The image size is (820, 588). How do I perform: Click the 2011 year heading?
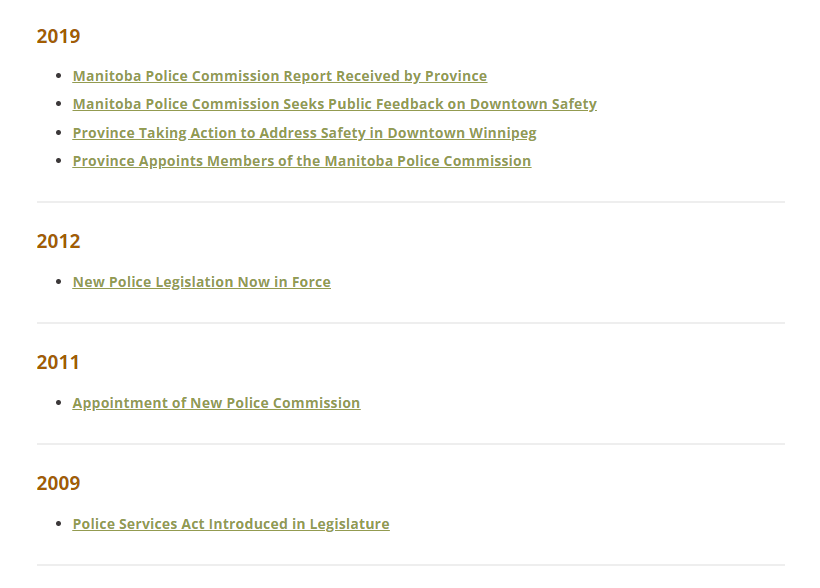[58, 363]
